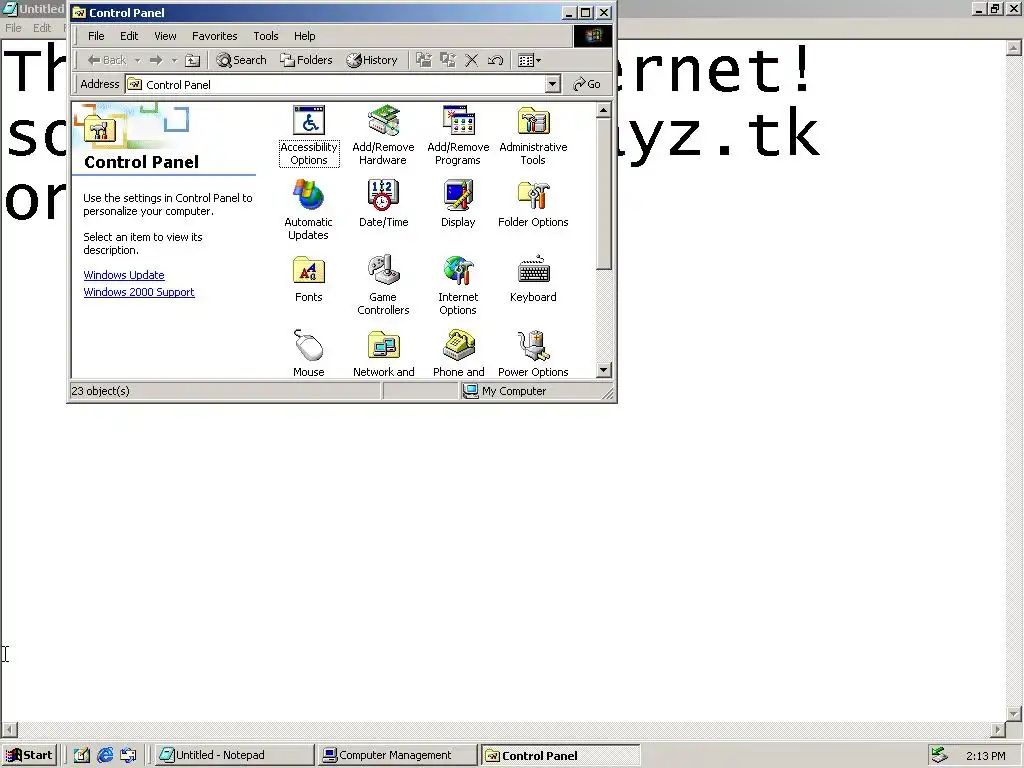Open Game Controllers applet
The height and width of the screenshot is (768, 1024).
pos(383,285)
